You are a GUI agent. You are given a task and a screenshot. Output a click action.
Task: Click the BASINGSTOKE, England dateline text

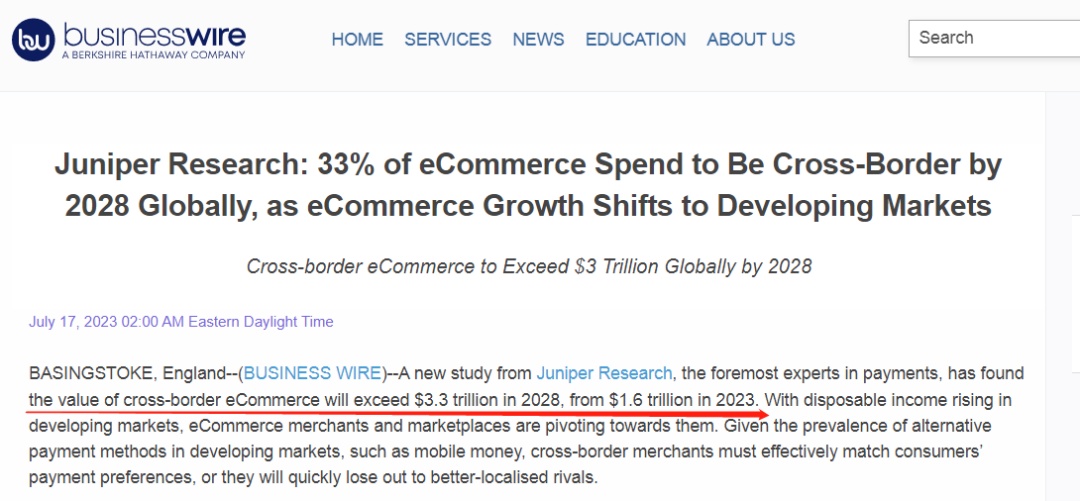(x=127, y=374)
